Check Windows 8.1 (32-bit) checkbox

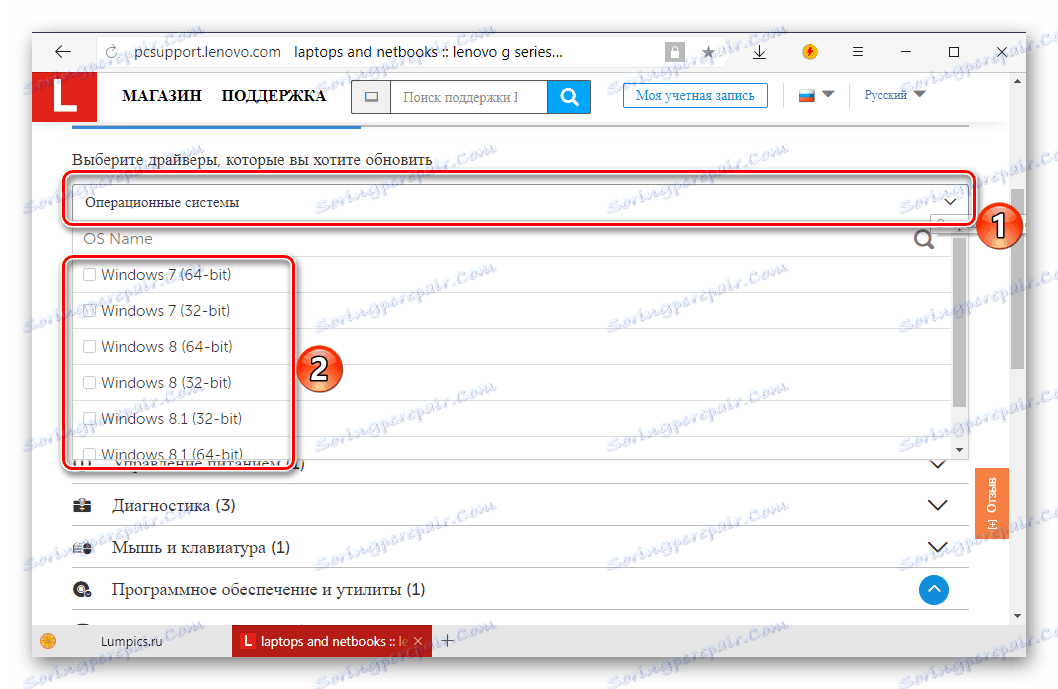(89, 418)
